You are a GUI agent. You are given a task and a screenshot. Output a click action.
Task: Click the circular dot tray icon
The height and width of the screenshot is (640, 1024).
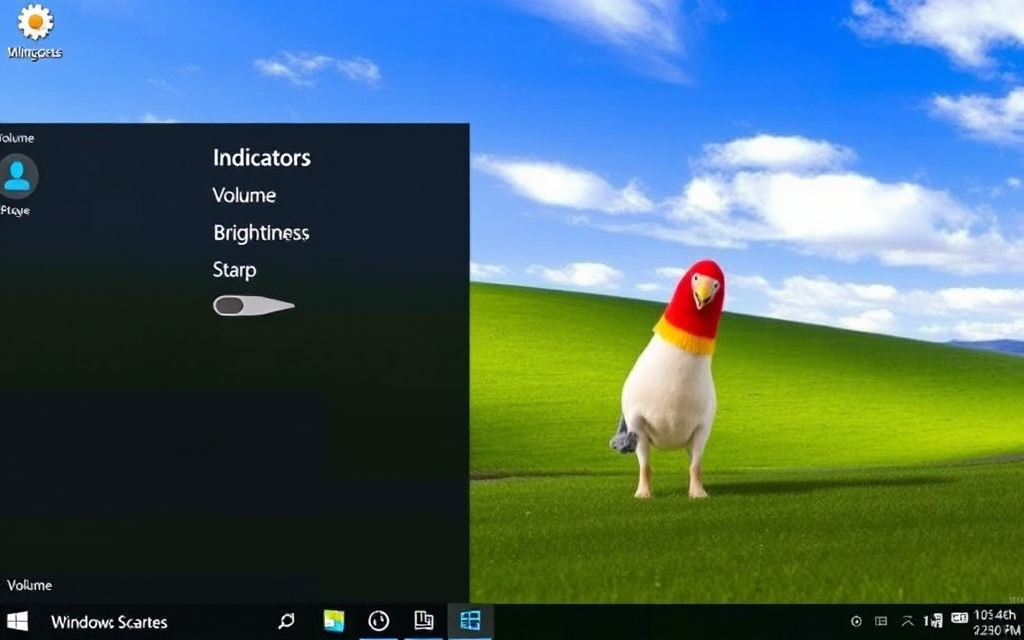point(857,621)
